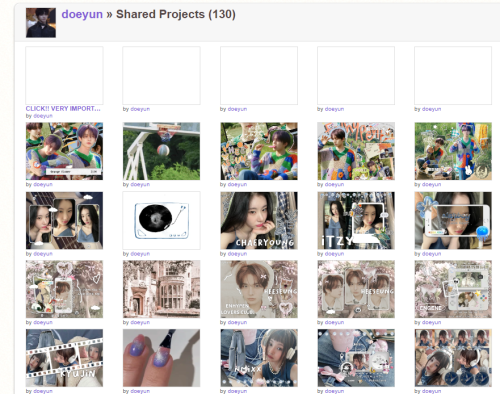Click doeyun link under pink heart collage
Screen dimensions: 500x394
pyautogui.click(x=43, y=322)
